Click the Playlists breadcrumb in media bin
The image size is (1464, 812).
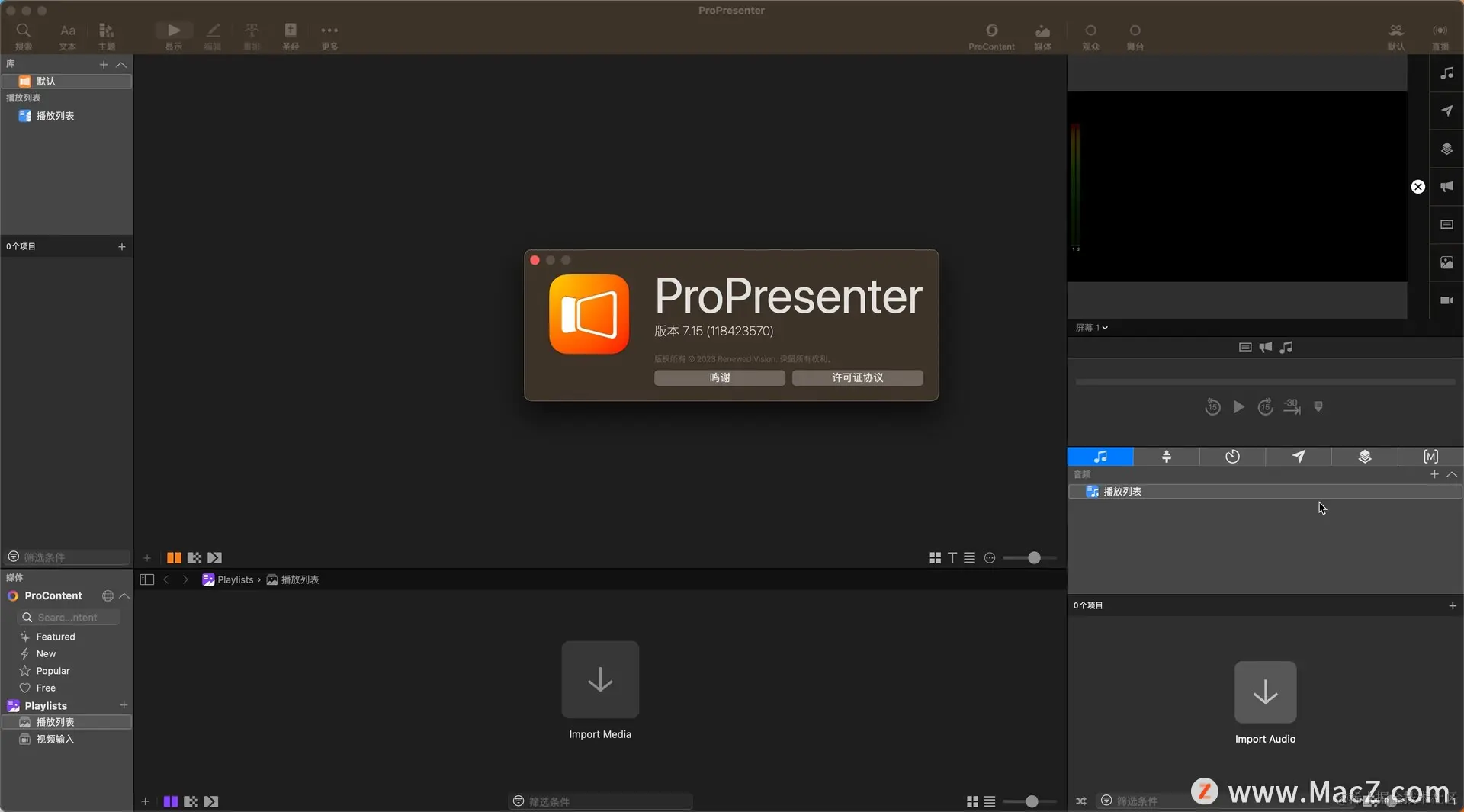coord(228,579)
